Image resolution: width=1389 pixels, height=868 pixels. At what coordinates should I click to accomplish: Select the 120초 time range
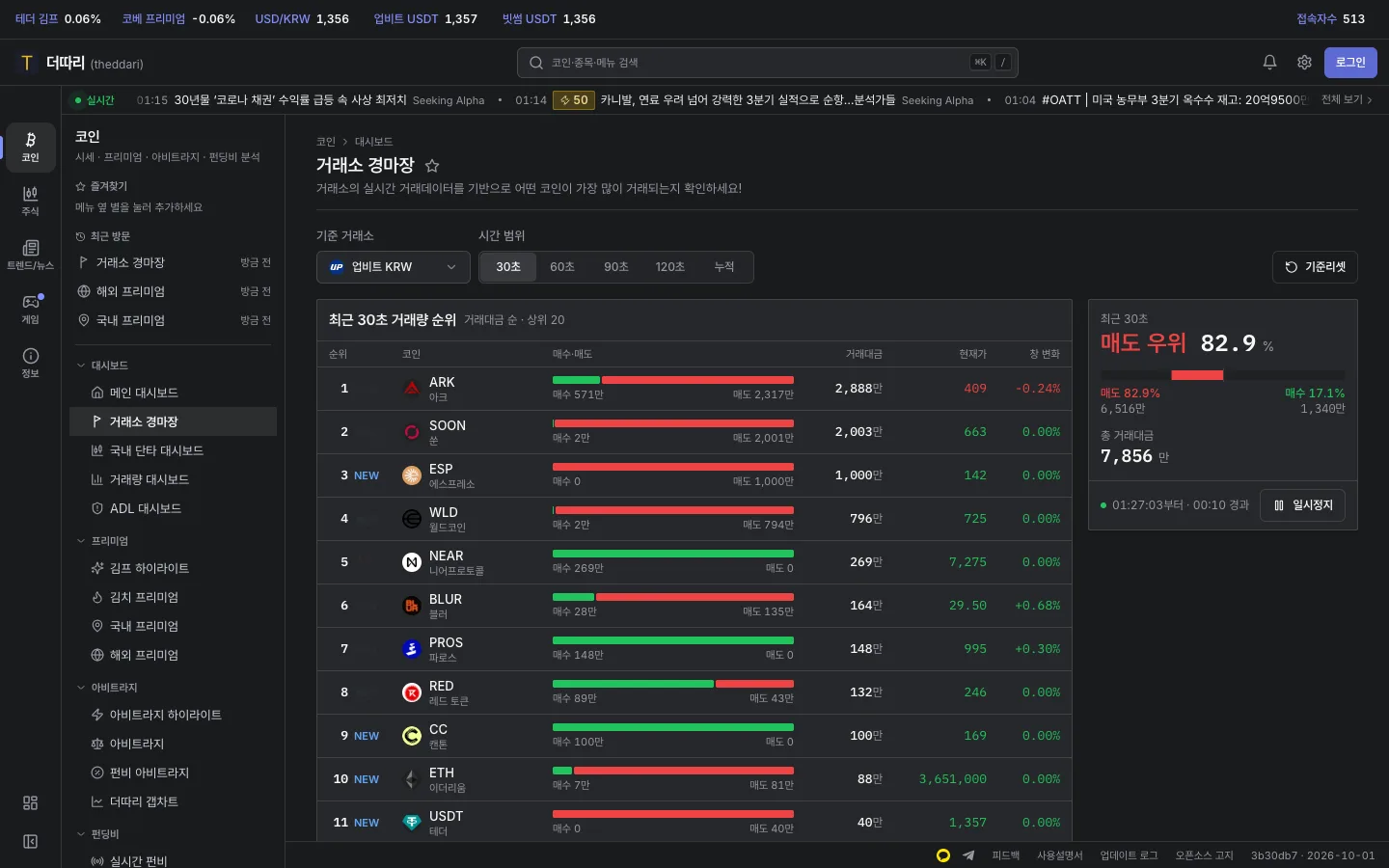[670, 267]
